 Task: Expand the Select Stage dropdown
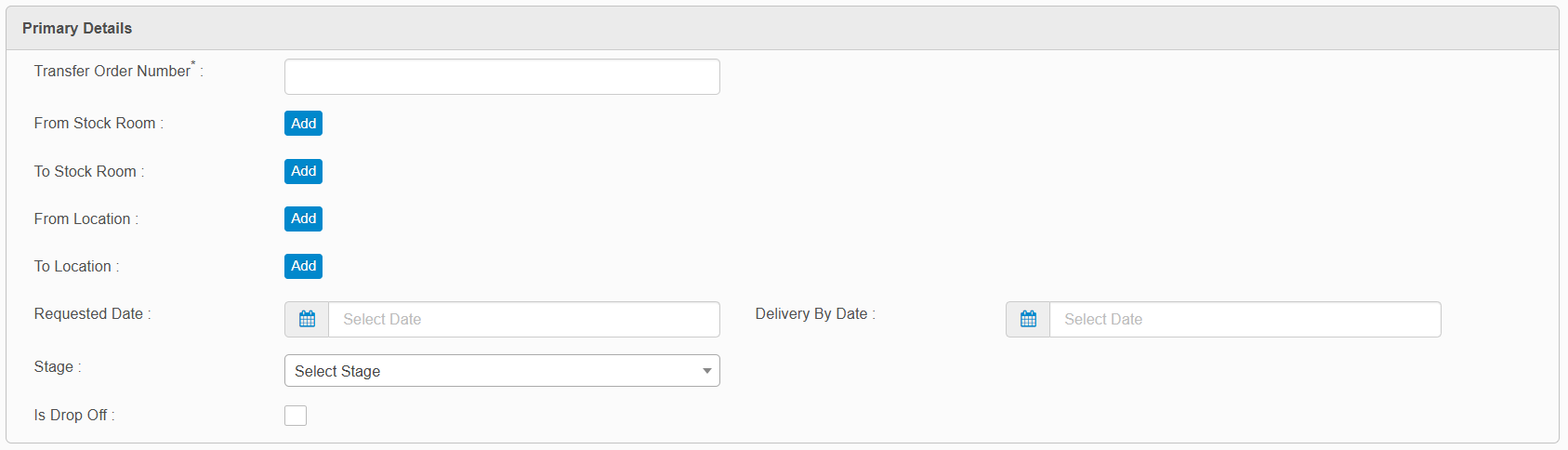(502, 371)
